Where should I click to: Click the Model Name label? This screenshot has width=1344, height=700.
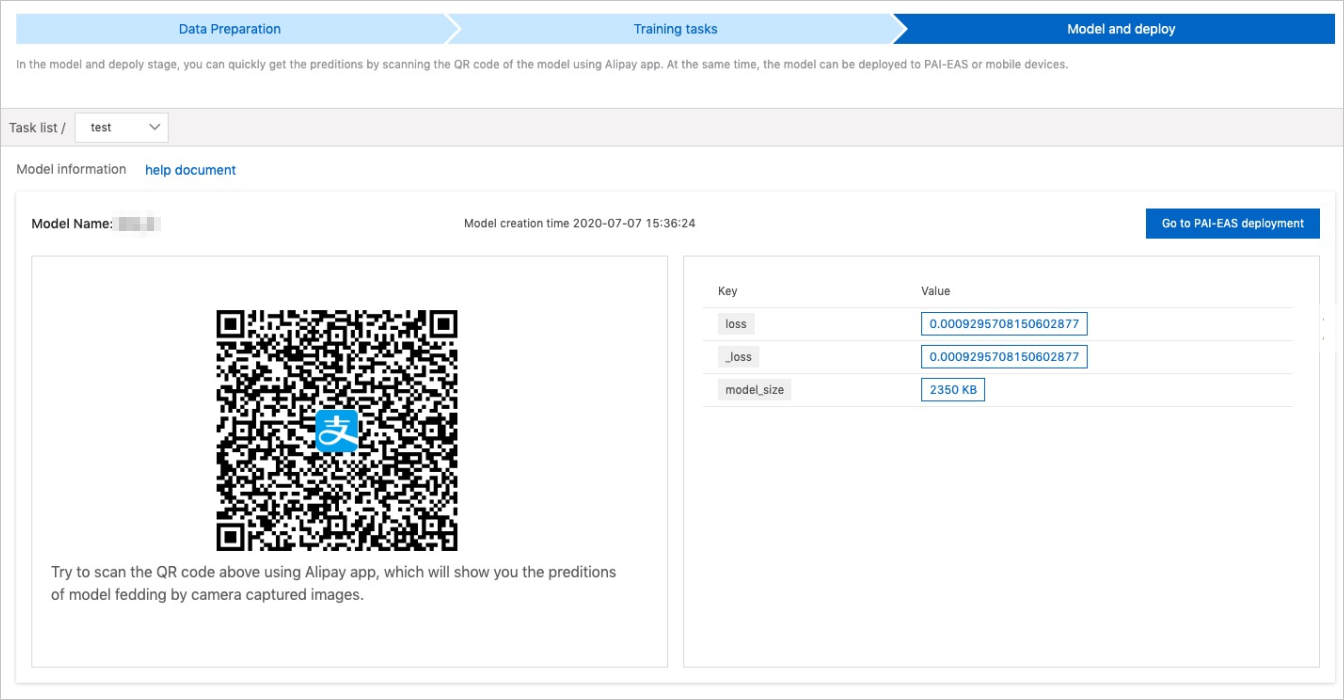click(72, 224)
